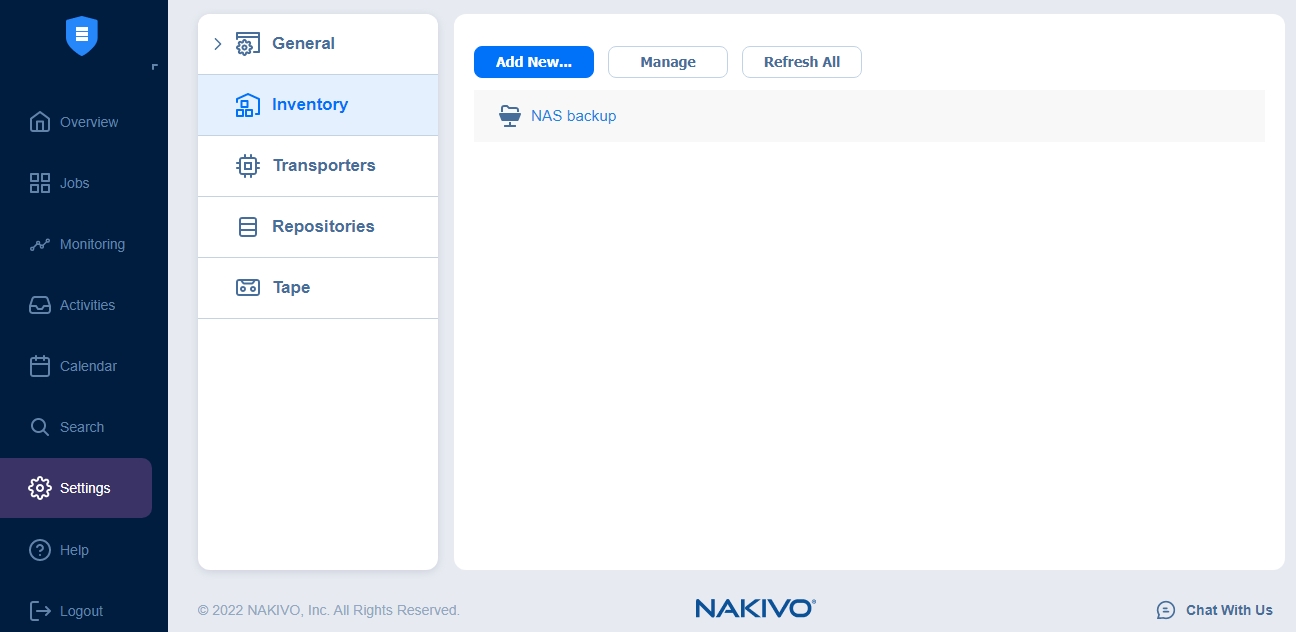
Task: Switch to the Transporters tab
Action: 324,165
